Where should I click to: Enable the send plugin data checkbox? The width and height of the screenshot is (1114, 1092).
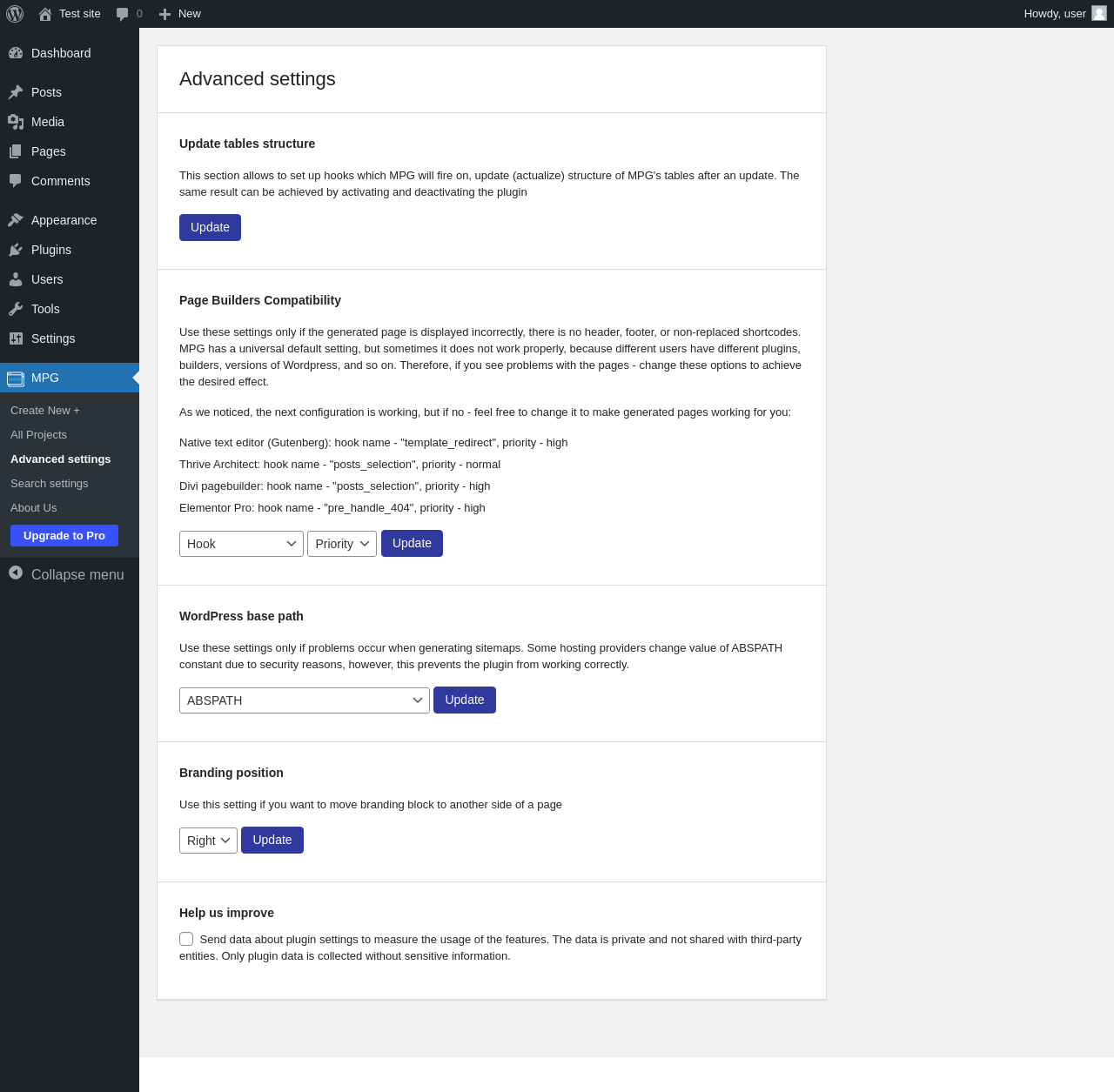pos(186,939)
